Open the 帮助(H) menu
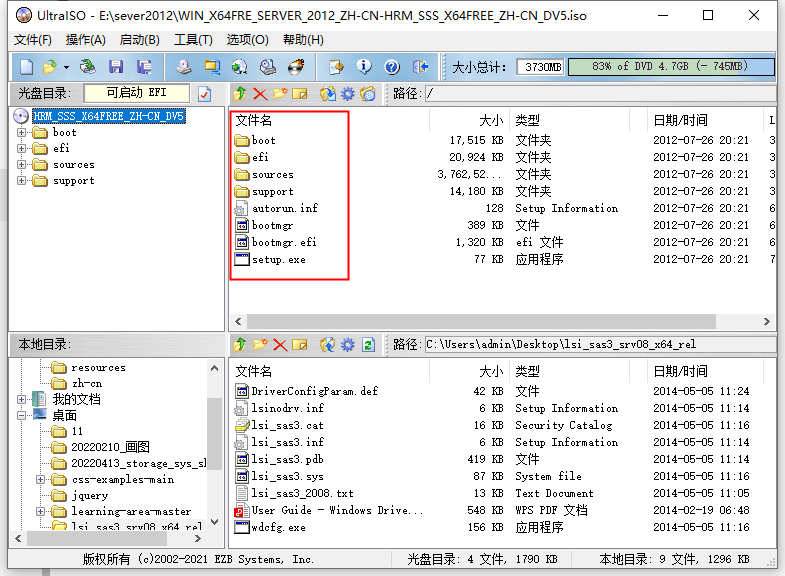 pos(303,40)
